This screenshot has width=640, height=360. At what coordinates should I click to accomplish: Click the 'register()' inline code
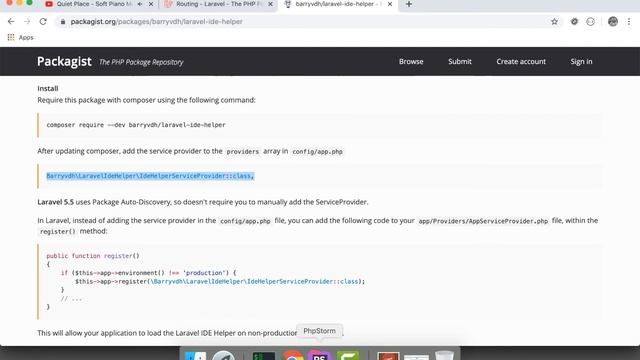point(58,231)
